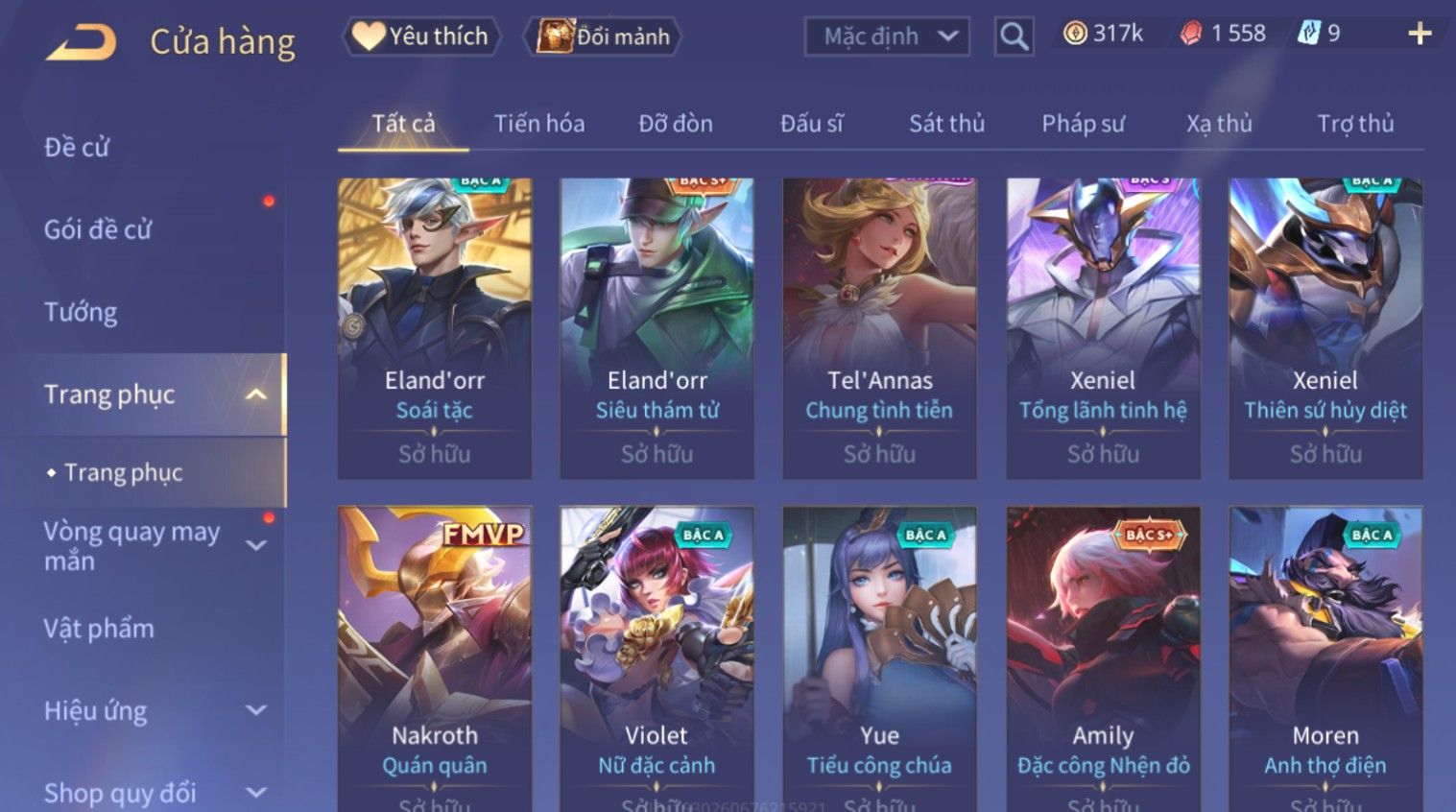The height and width of the screenshot is (812, 1456).
Task: Click the chest icon on Đổi mảnh
Action: (x=555, y=36)
